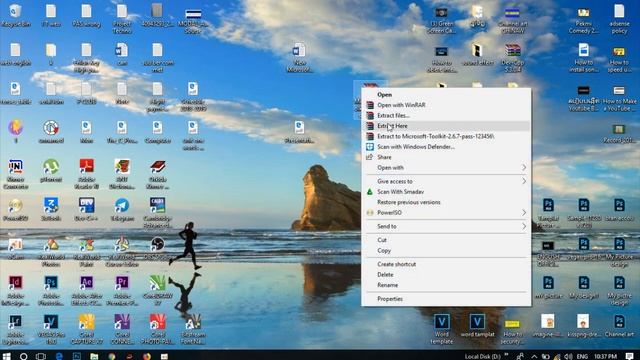Click the volume speaker tray icon

pyautogui.click(x=568, y=356)
